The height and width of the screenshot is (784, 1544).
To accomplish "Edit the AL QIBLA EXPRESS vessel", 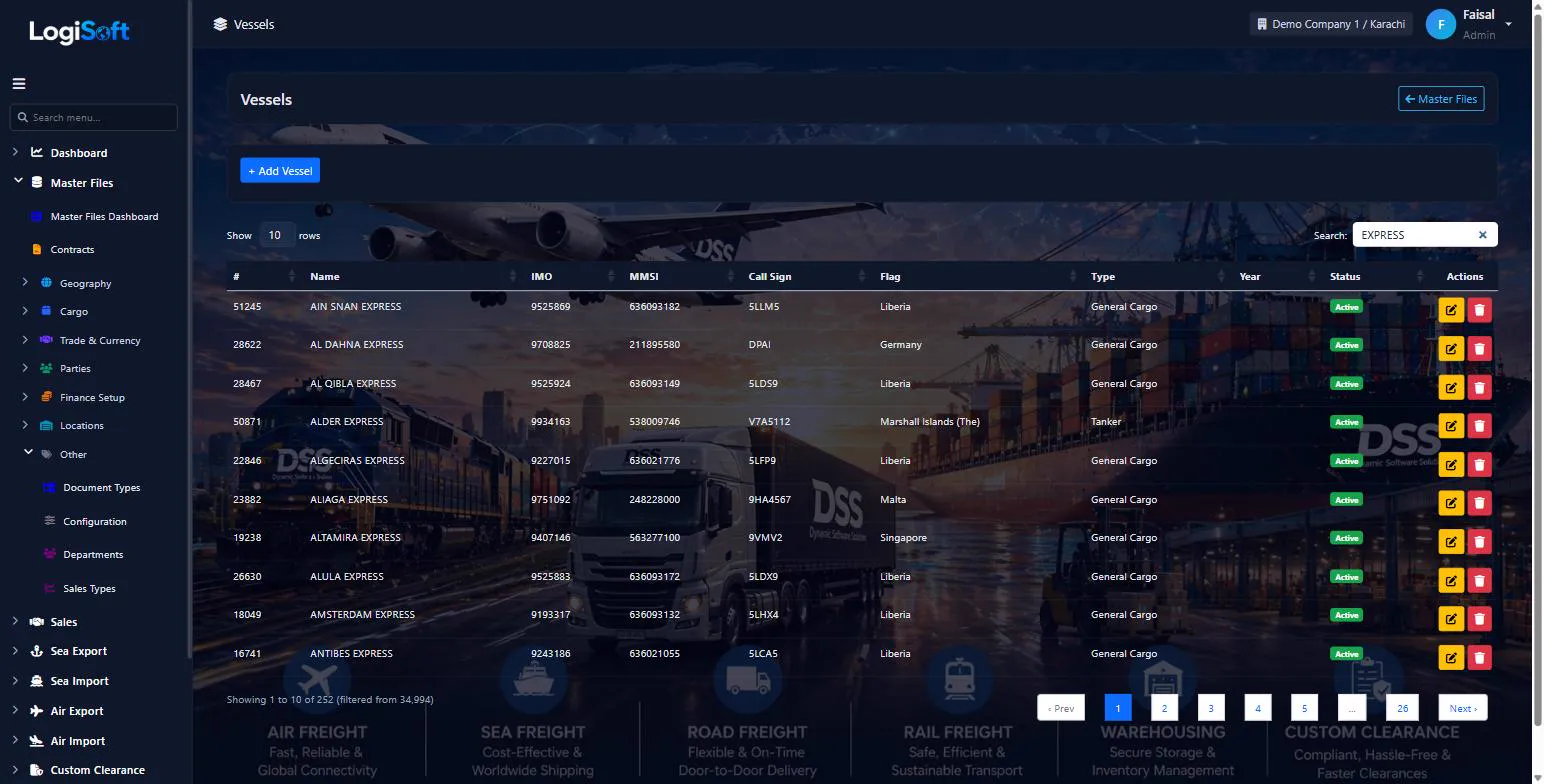I will coord(1450,387).
